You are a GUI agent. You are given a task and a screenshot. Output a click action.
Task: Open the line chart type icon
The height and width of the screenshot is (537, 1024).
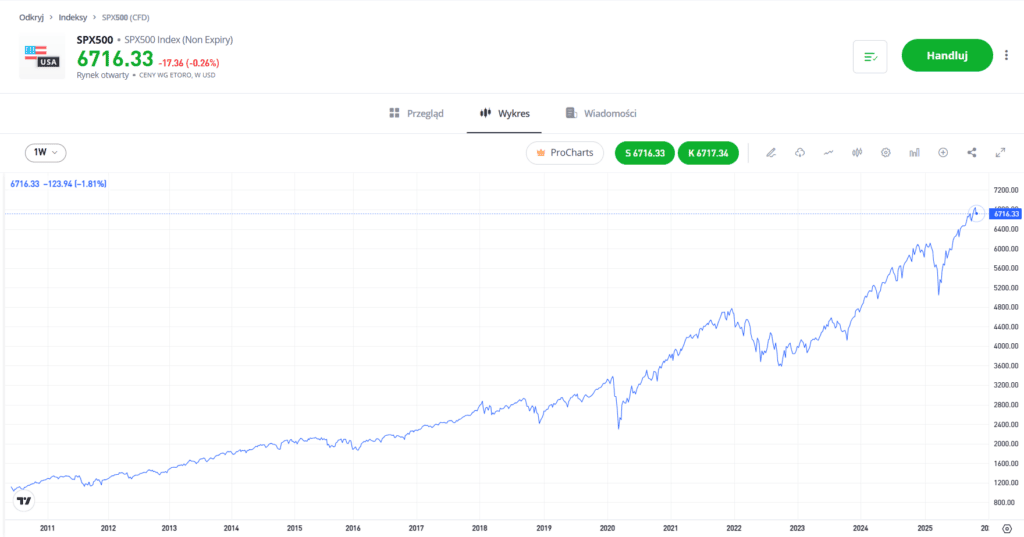pos(828,153)
